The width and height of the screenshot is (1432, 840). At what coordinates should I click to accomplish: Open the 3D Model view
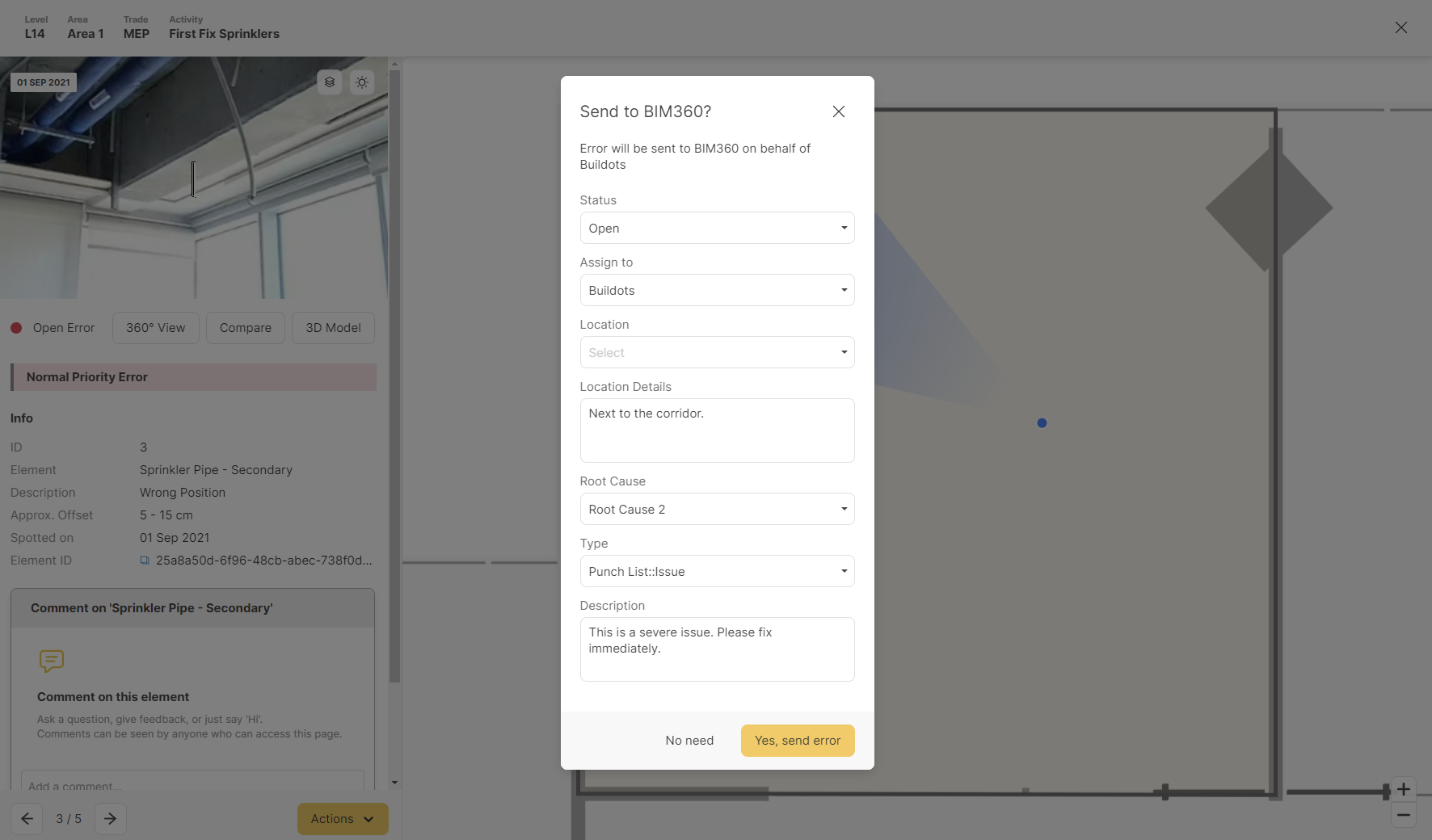(x=333, y=328)
